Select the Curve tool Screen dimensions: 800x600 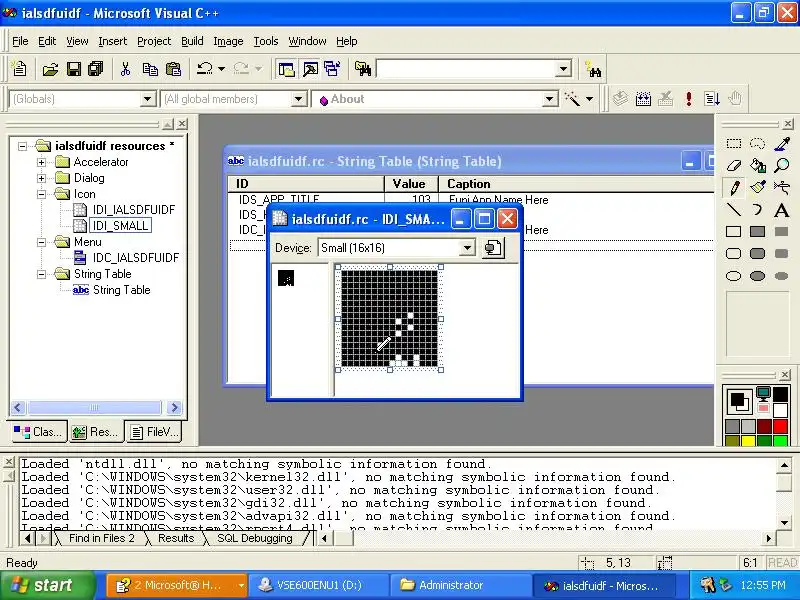point(758,210)
